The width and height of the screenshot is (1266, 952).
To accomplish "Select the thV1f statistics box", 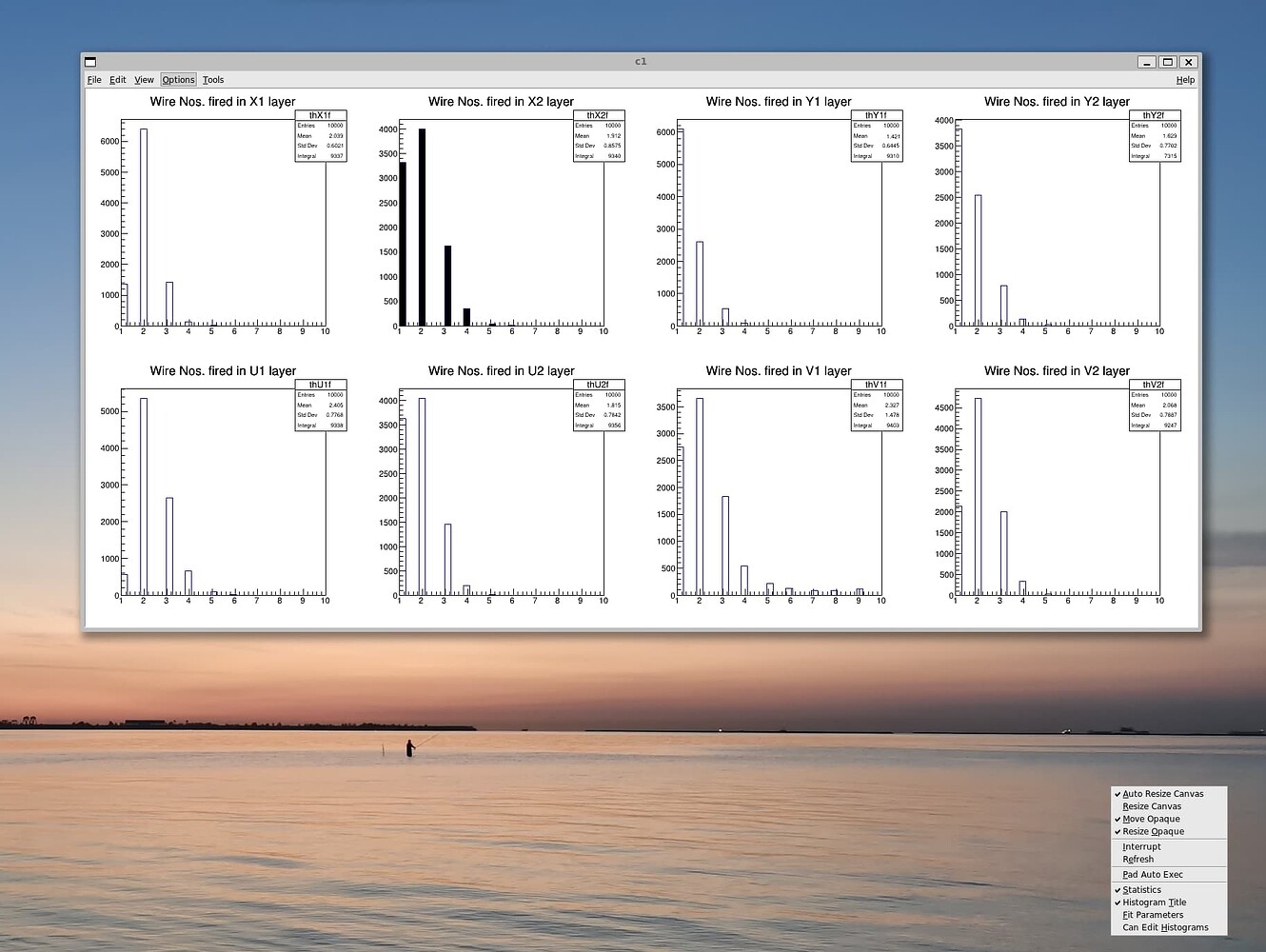I will 877,406.
